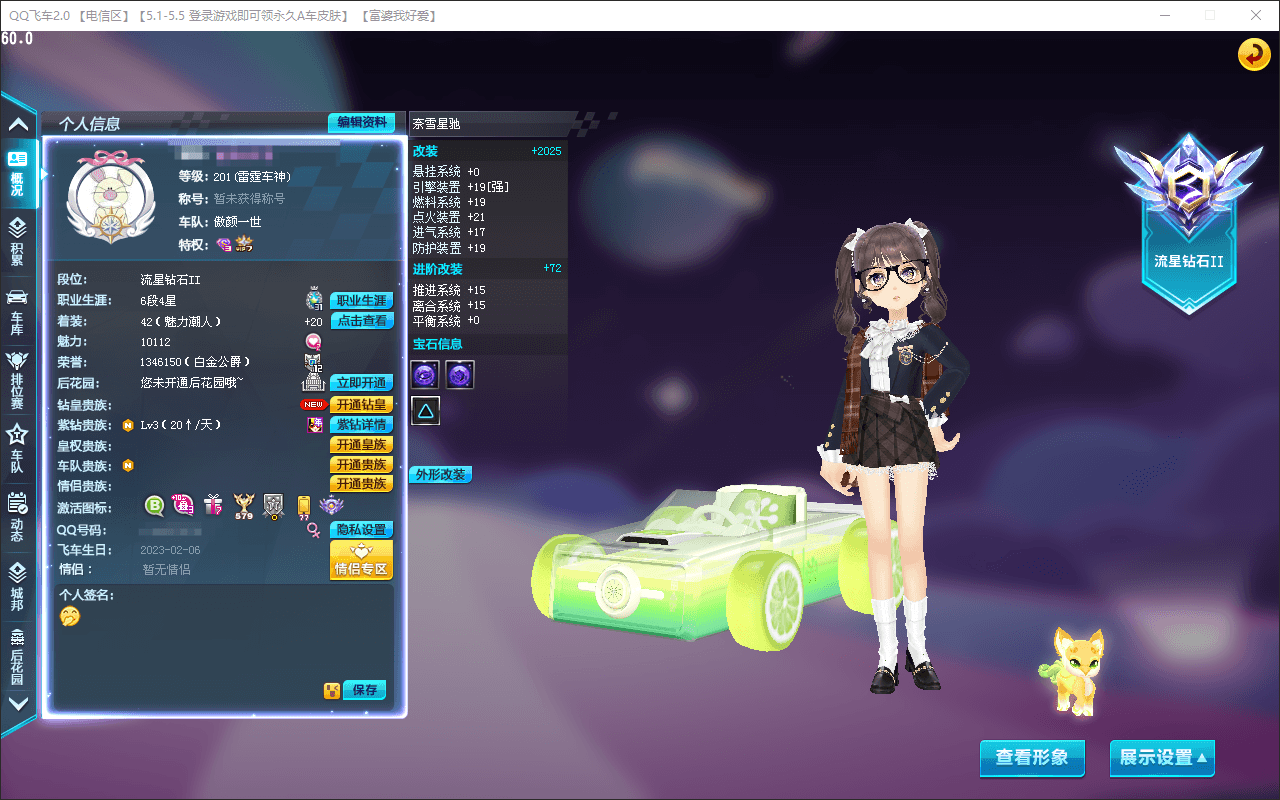Click the second purple gem slot
The image size is (1280, 800).
(x=459, y=375)
